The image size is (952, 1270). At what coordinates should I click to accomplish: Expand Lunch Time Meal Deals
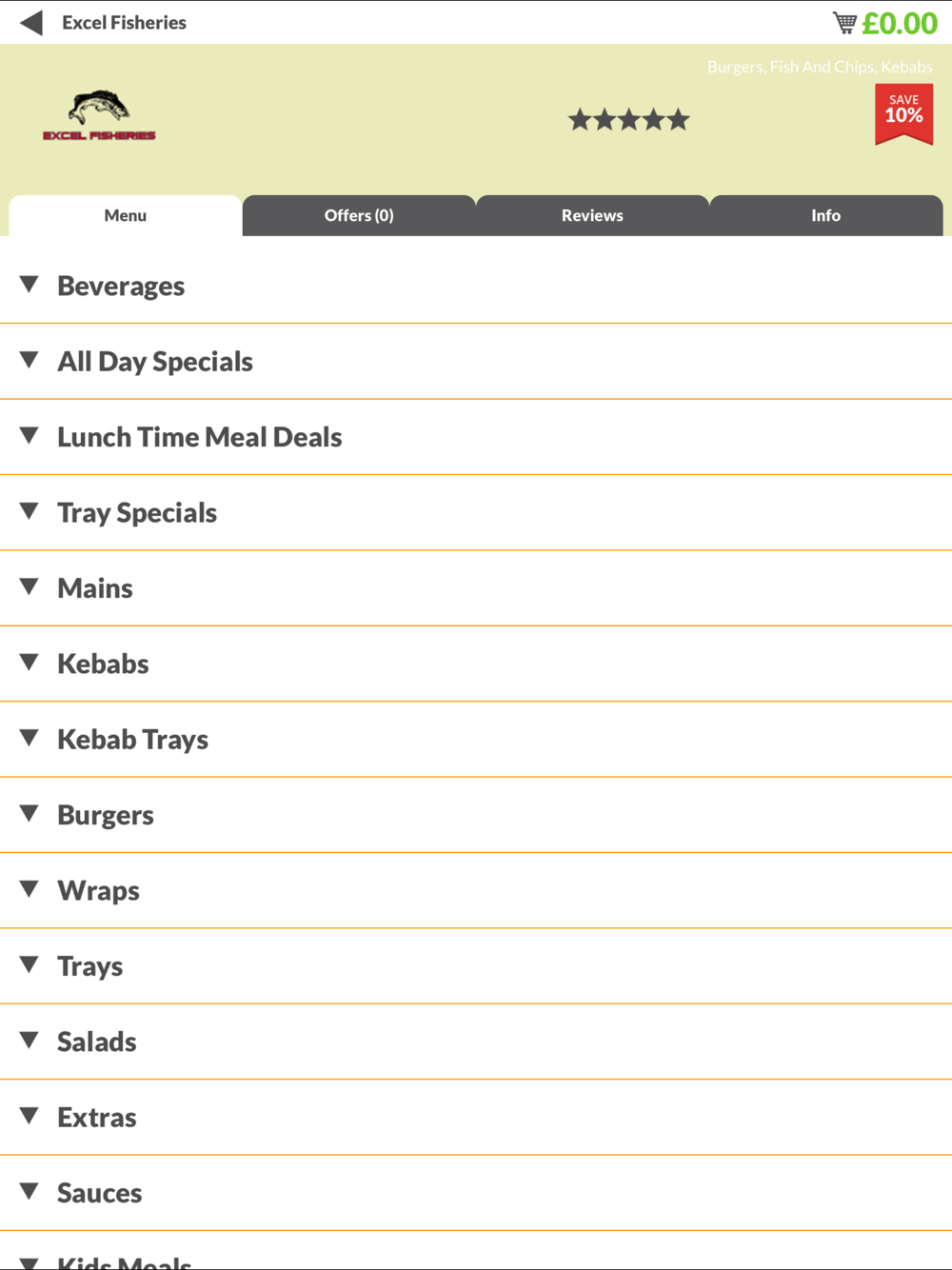click(476, 437)
